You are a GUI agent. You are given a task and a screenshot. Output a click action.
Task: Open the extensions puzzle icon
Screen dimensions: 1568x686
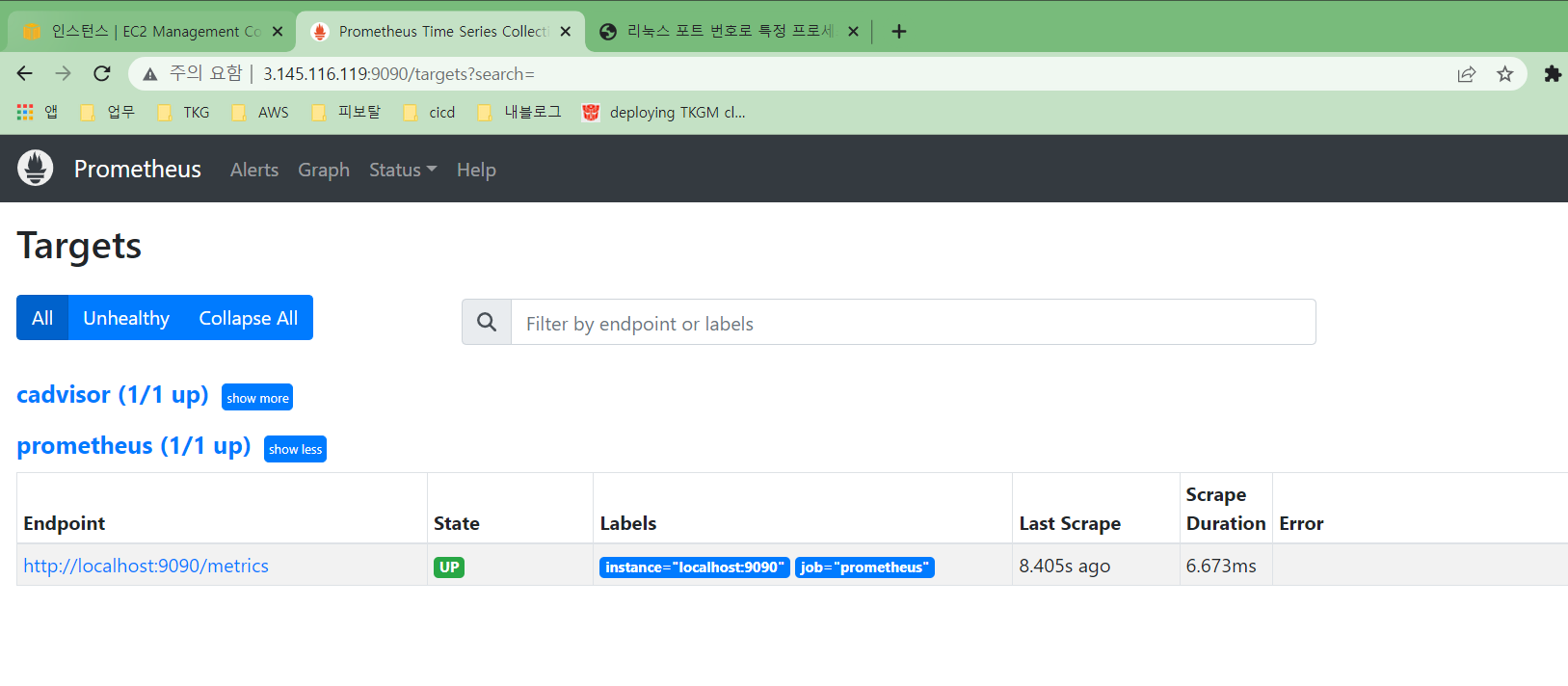pyautogui.click(x=1553, y=74)
